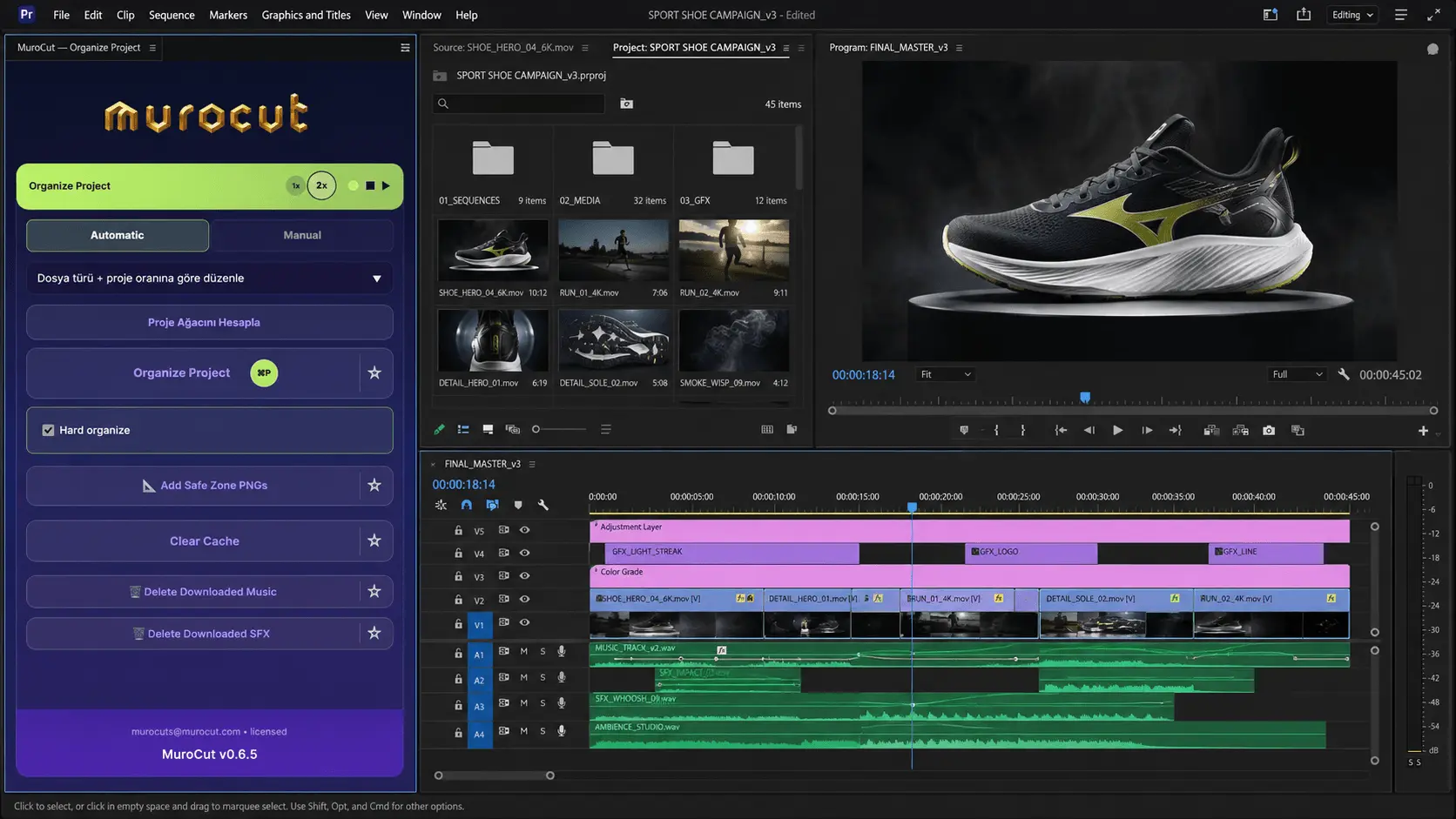The height and width of the screenshot is (819, 1456).
Task: Toggle the Hard organize checkbox
Action: 48,430
